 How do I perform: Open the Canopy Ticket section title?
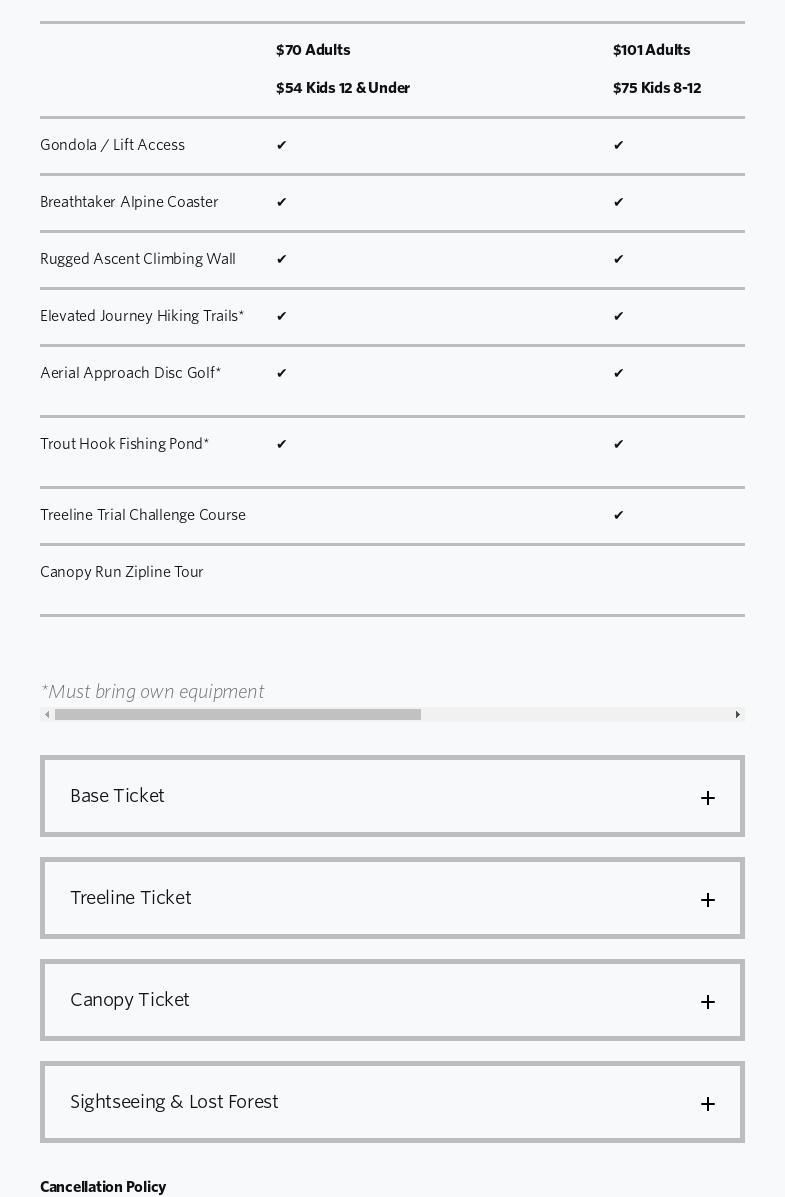(x=130, y=1000)
